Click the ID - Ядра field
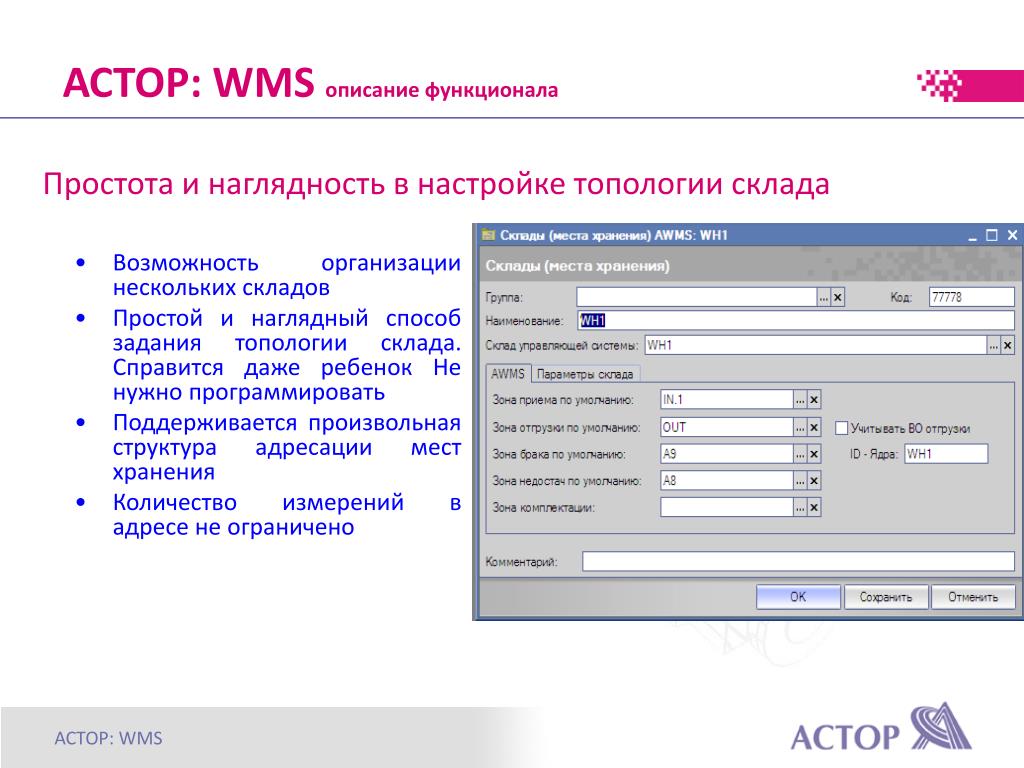The image size is (1024, 768). point(946,454)
